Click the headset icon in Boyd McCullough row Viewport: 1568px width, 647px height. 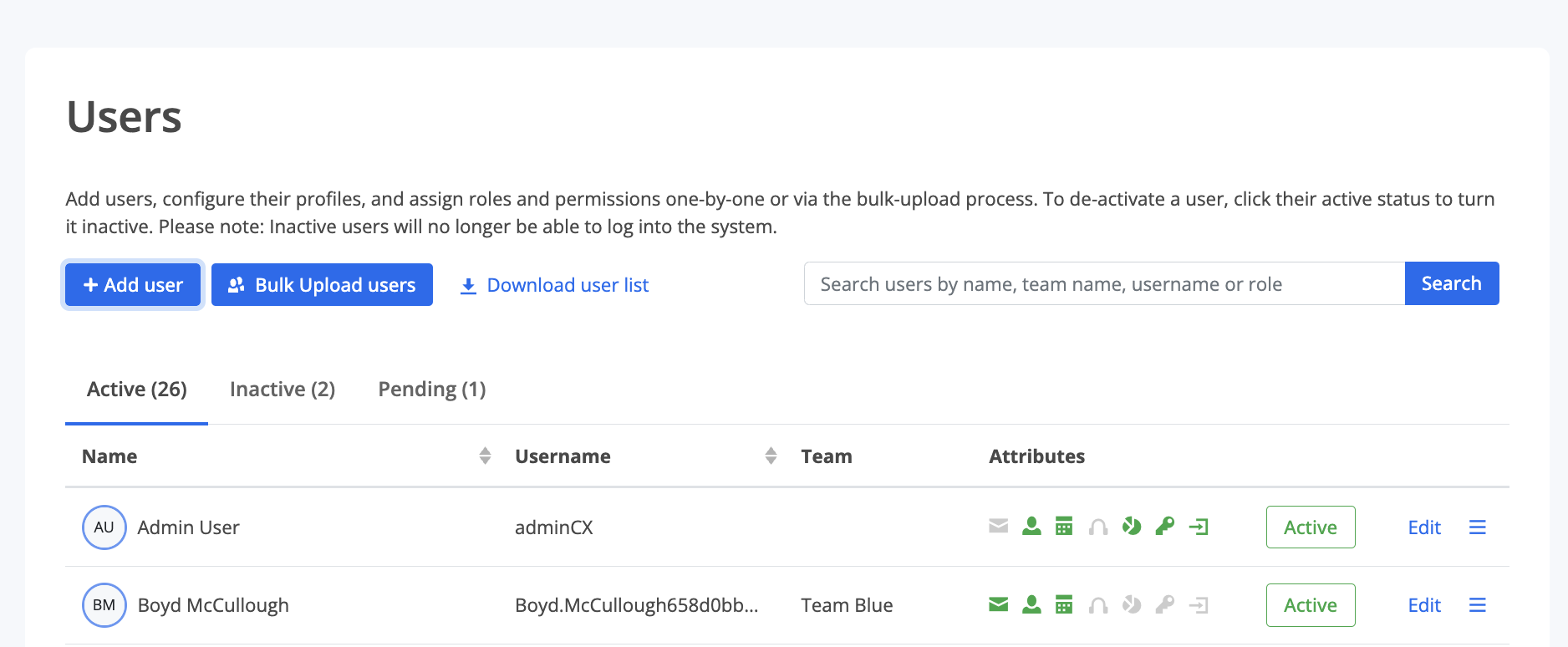(x=1098, y=605)
